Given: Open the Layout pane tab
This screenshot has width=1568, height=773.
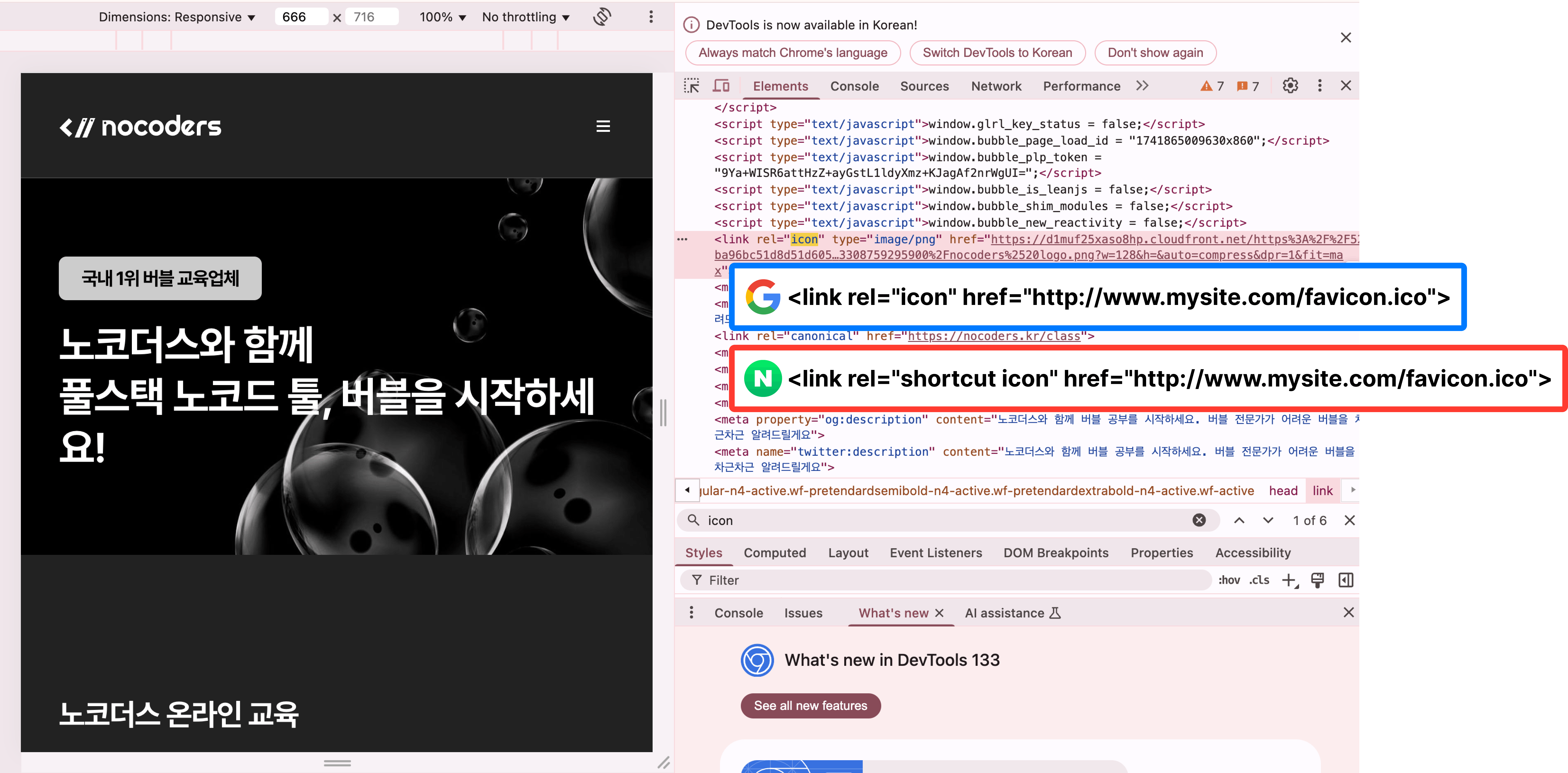Looking at the screenshot, I should (848, 553).
